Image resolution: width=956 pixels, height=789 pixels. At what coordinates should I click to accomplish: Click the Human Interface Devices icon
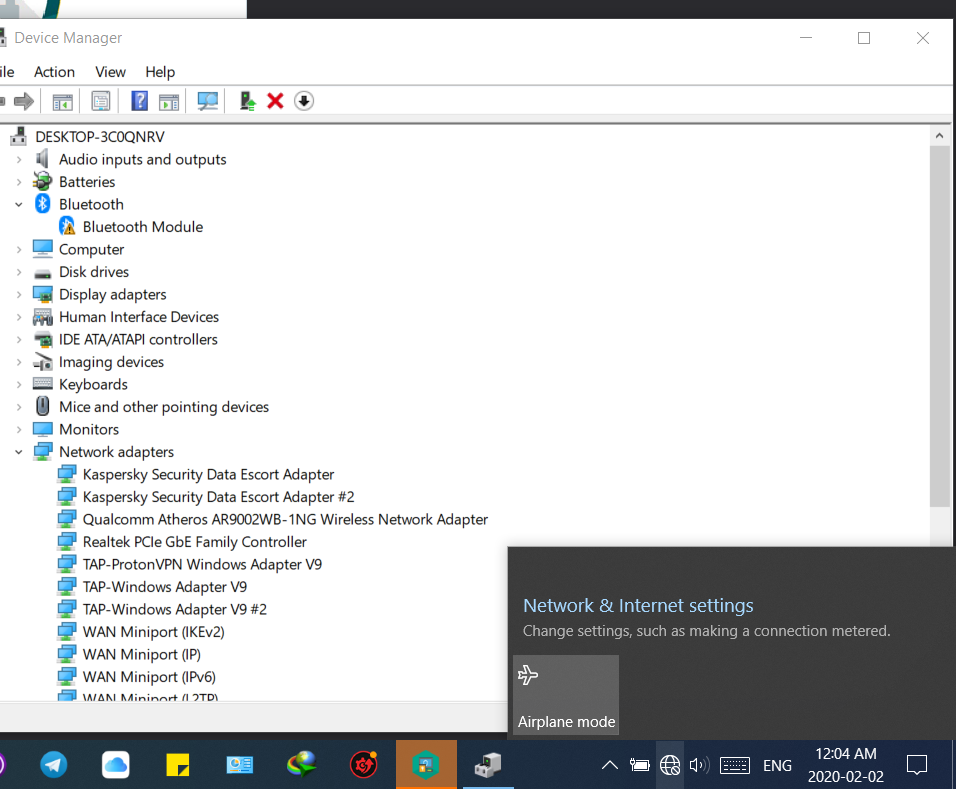pos(43,317)
